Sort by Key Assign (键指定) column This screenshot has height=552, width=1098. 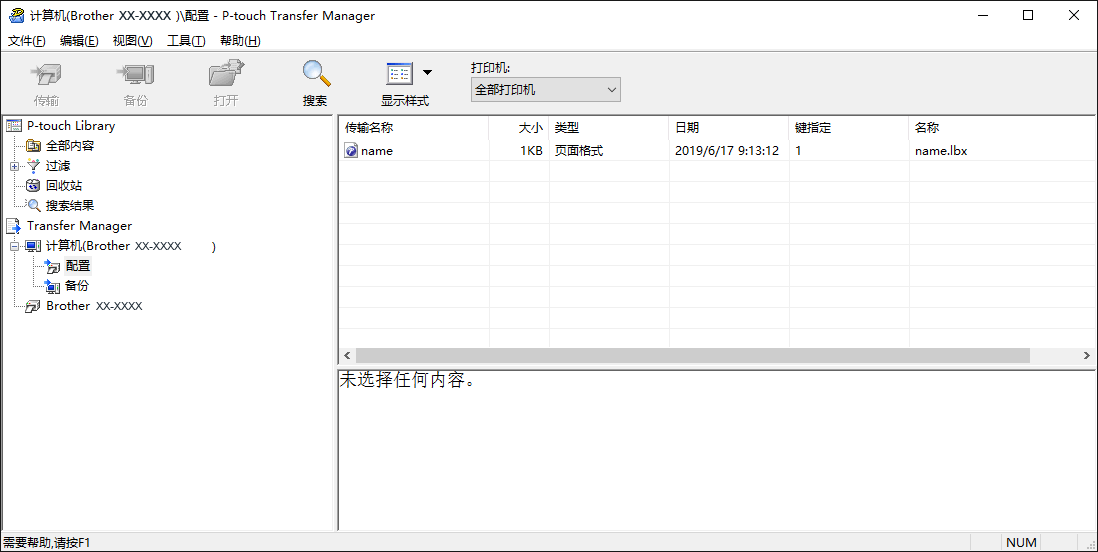[849, 127]
